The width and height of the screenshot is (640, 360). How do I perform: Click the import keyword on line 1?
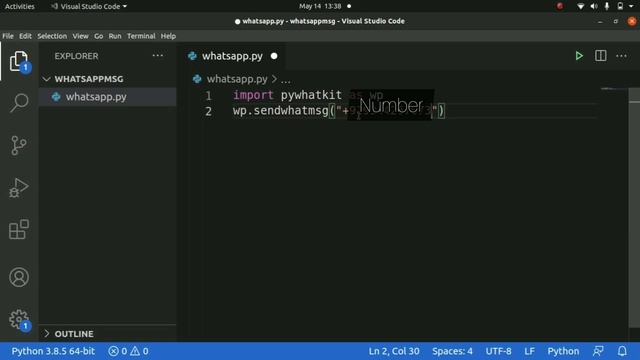click(253, 95)
